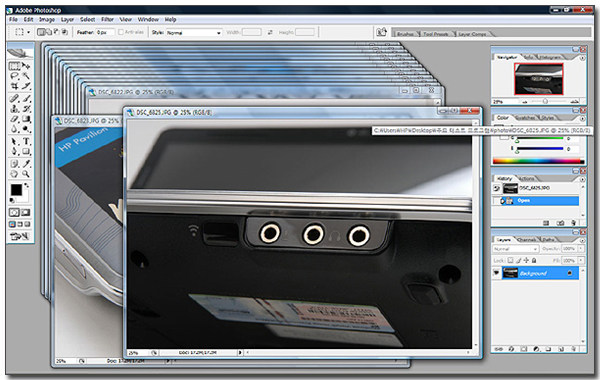Enable the Anti-alias checkbox
Image resolution: width=600 pixels, height=380 pixels.
pos(121,33)
